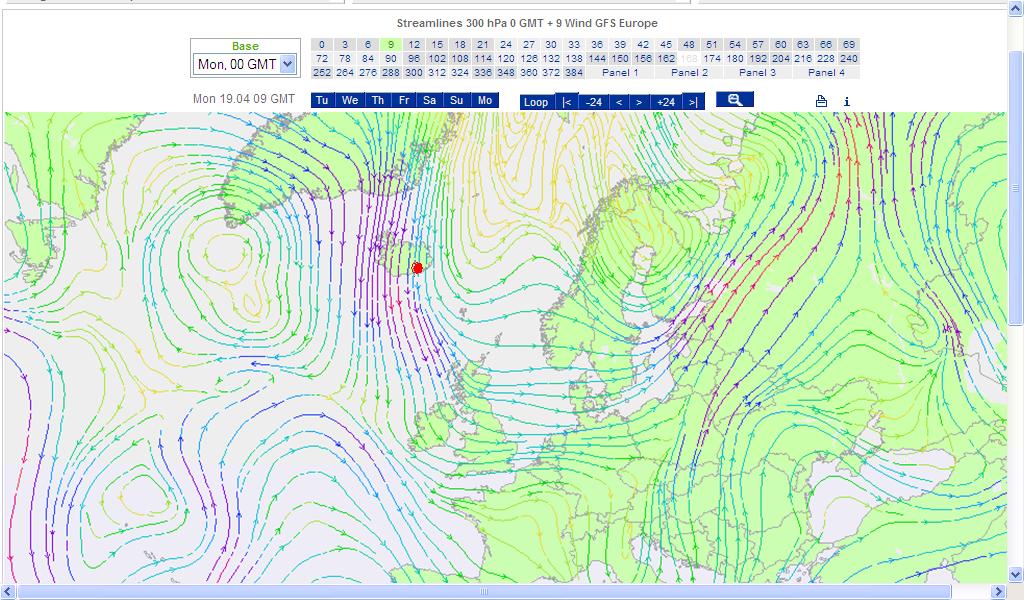1024x600 pixels.
Task: Select Panel 1 view
Action: [x=620, y=73]
